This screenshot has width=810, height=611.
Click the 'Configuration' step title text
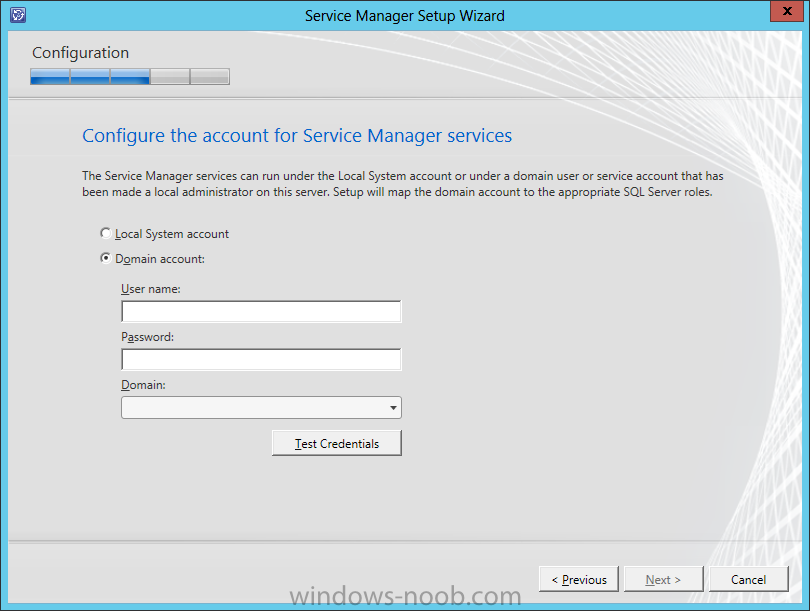81,53
